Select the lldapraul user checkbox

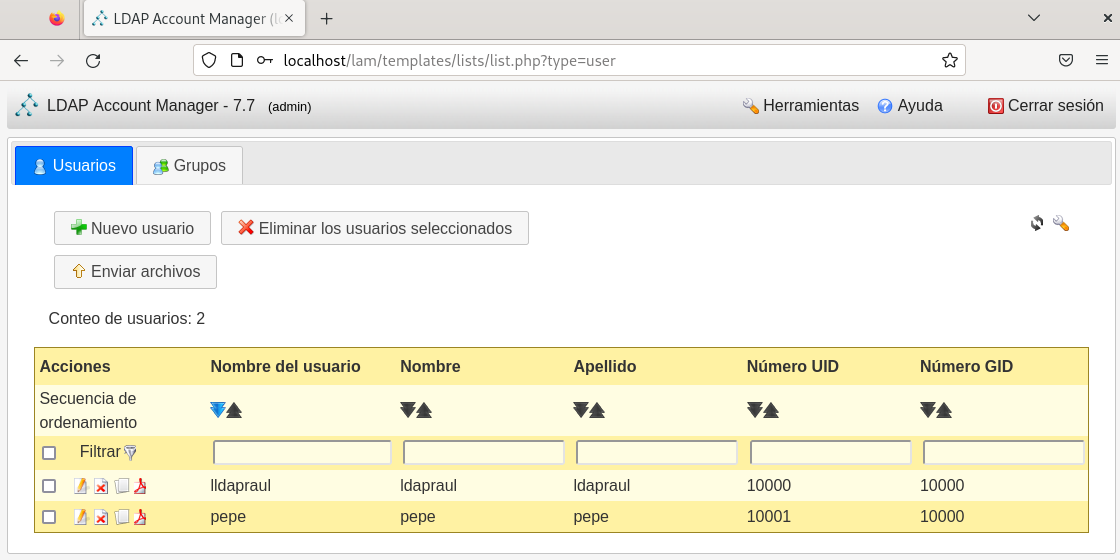pos(49,486)
